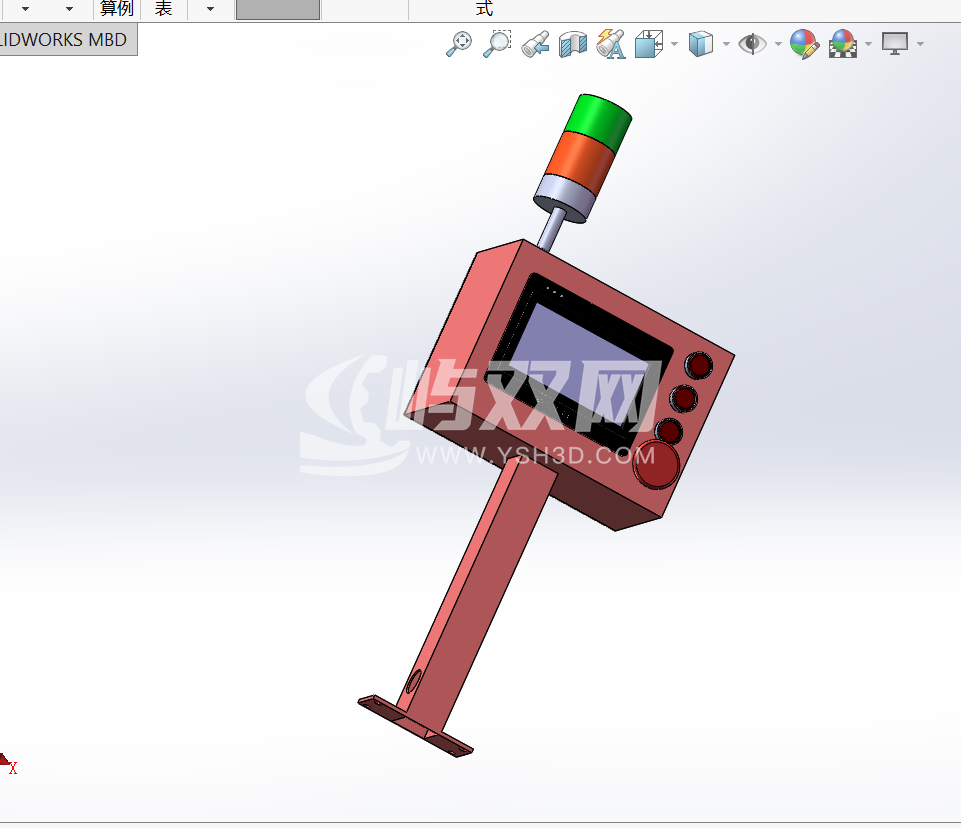Expand the View Orientation dropdown arrow

tap(675, 44)
